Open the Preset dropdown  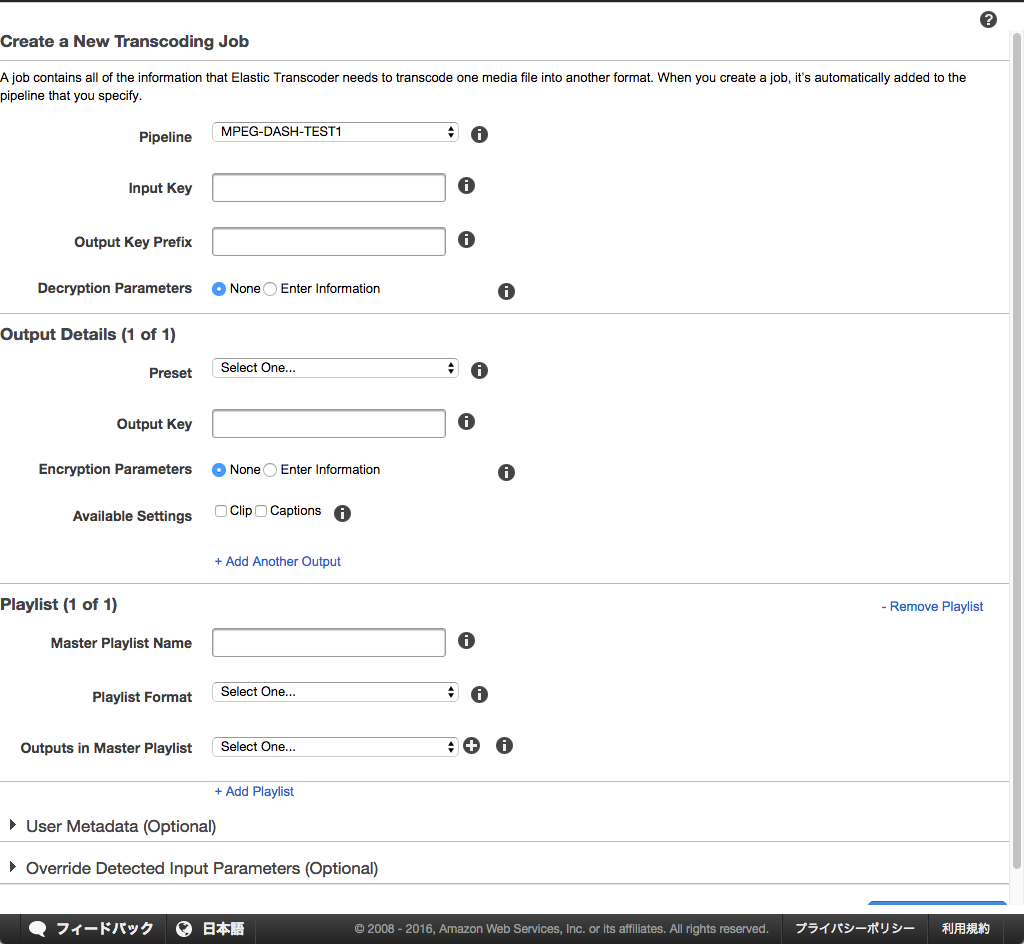coord(335,367)
